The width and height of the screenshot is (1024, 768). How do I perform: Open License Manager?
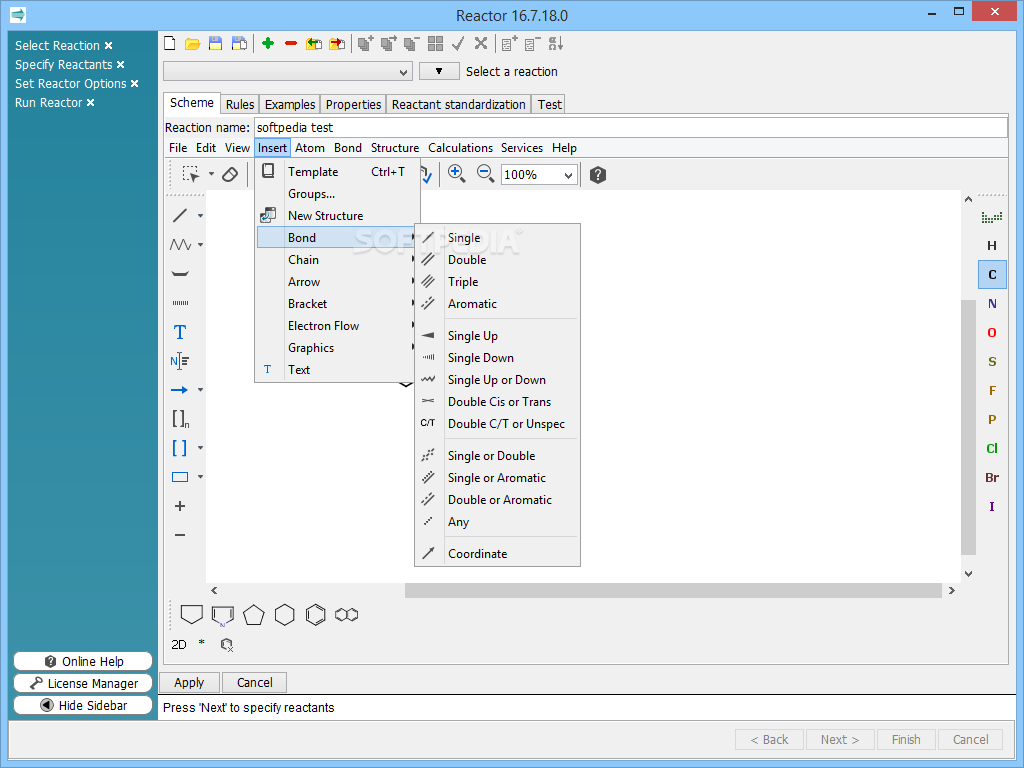83,683
